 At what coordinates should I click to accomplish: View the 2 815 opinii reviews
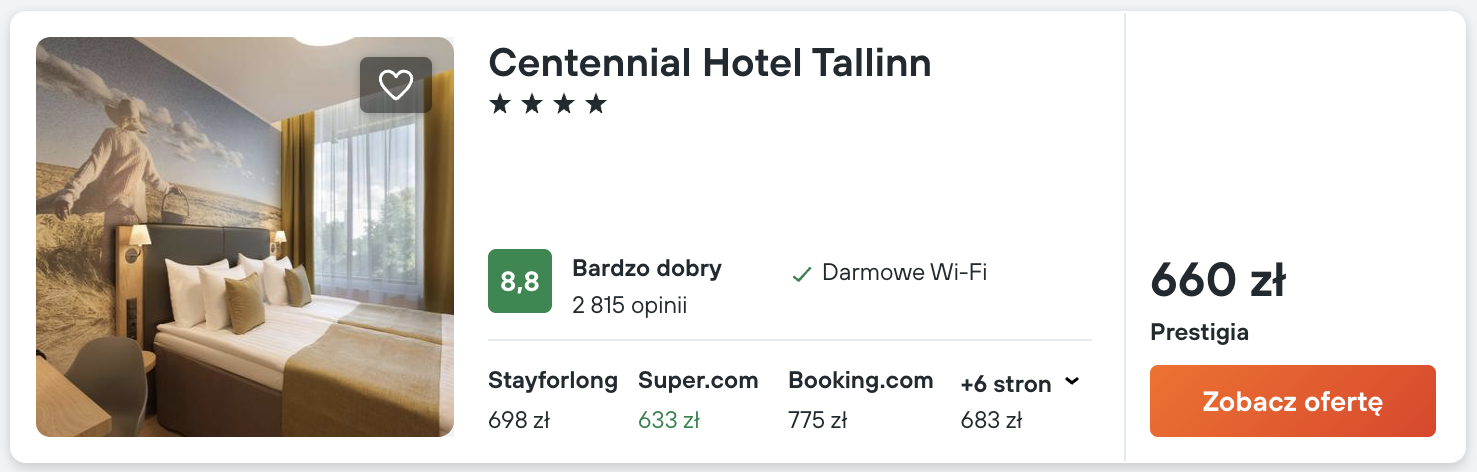(x=629, y=305)
